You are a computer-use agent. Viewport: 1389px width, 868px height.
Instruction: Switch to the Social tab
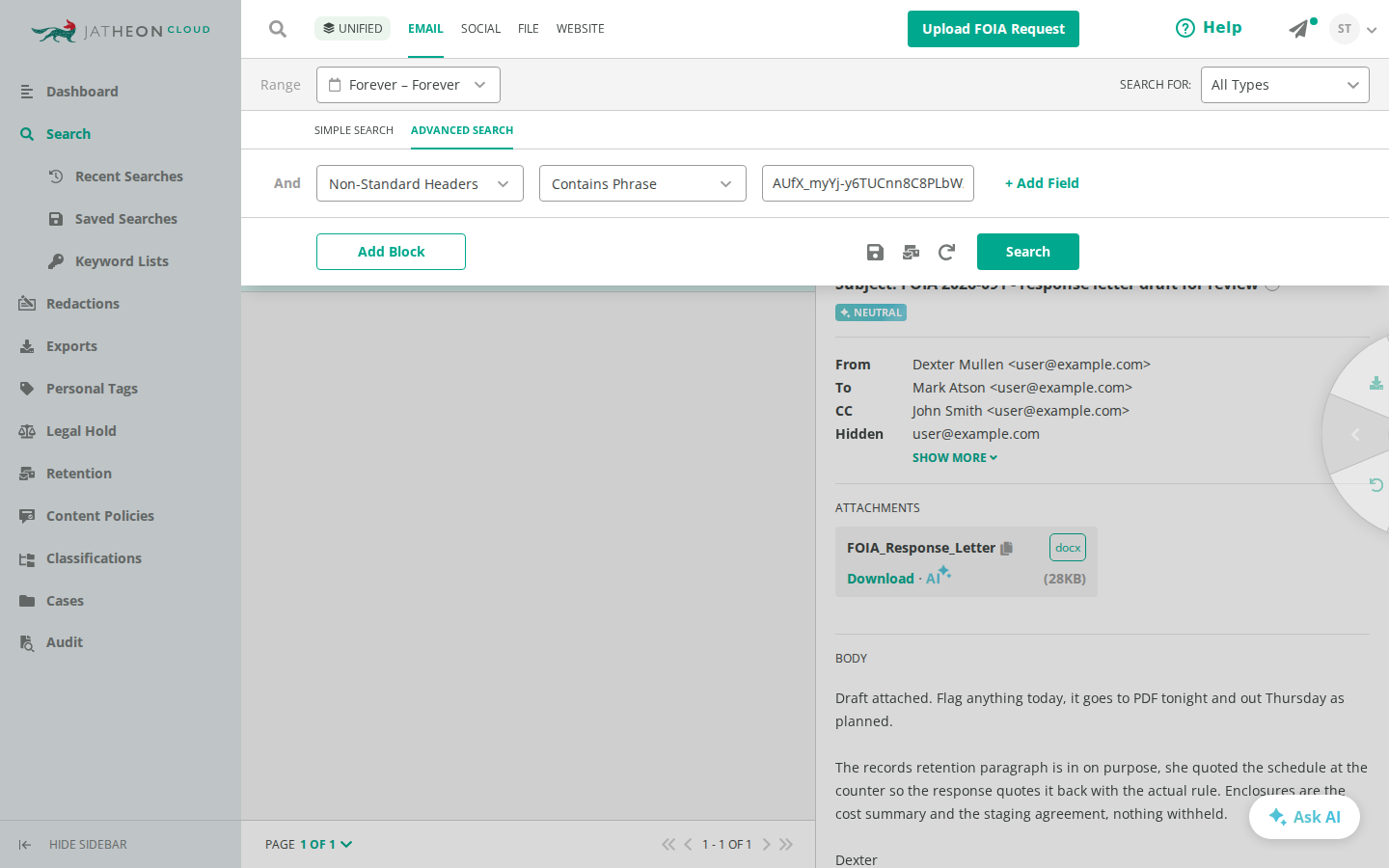pos(480,29)
